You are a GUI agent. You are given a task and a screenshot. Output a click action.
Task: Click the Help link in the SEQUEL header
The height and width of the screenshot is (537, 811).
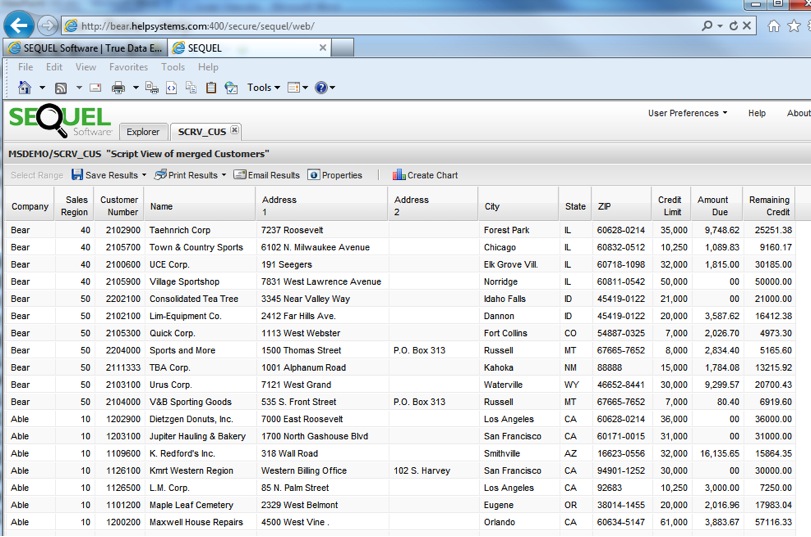pos(757,113)
